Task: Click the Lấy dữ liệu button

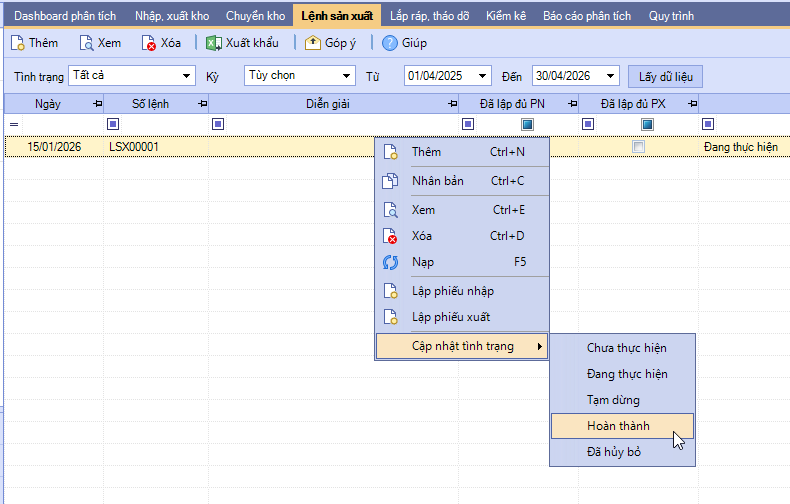Action: (665, 76)
